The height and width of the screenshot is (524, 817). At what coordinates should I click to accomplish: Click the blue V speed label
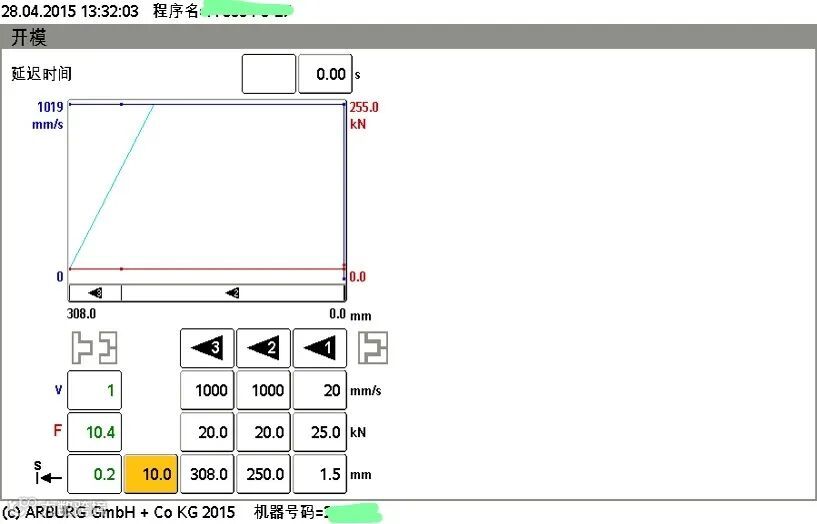[x=58, y=390]
